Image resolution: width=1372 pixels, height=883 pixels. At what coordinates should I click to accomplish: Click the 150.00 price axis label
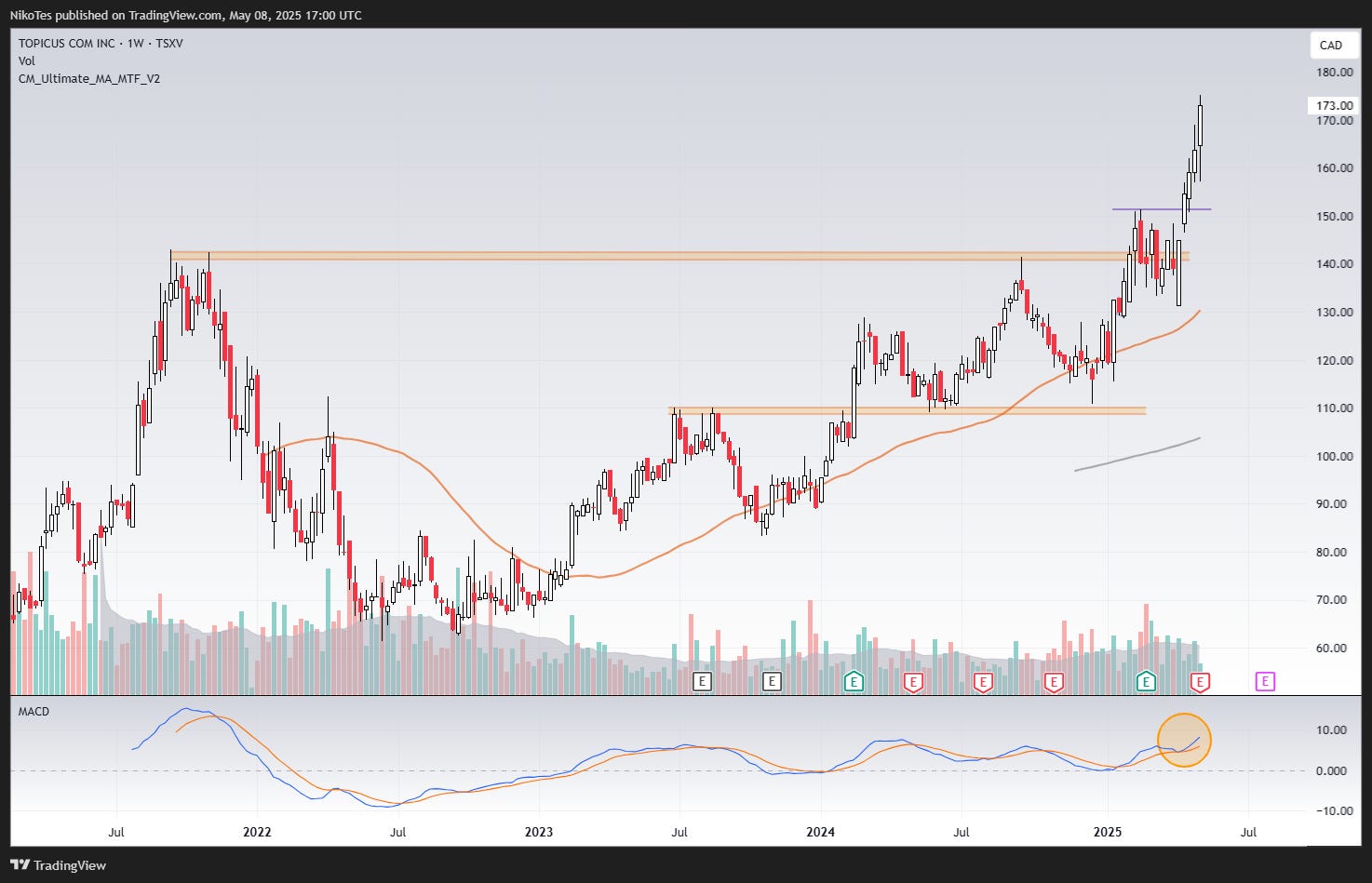pos(1335,217)
